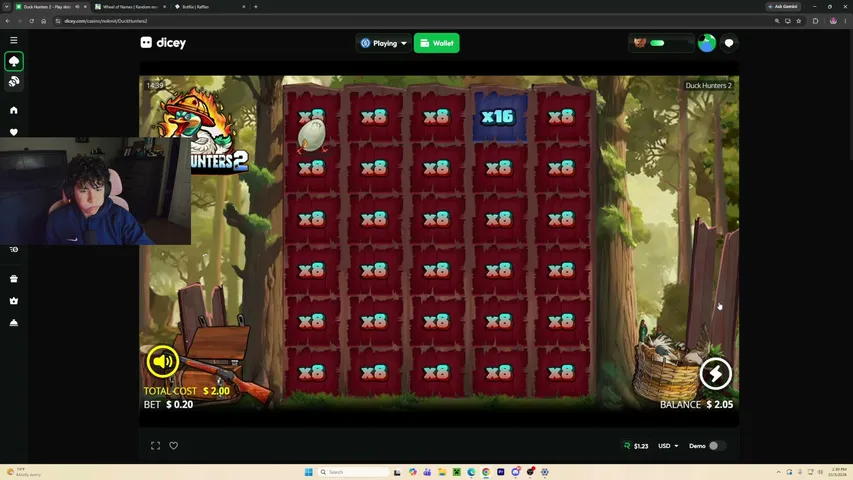Expand the Playing currency dropdown
This screenshot has height=480, width=853.
point(384,43)
